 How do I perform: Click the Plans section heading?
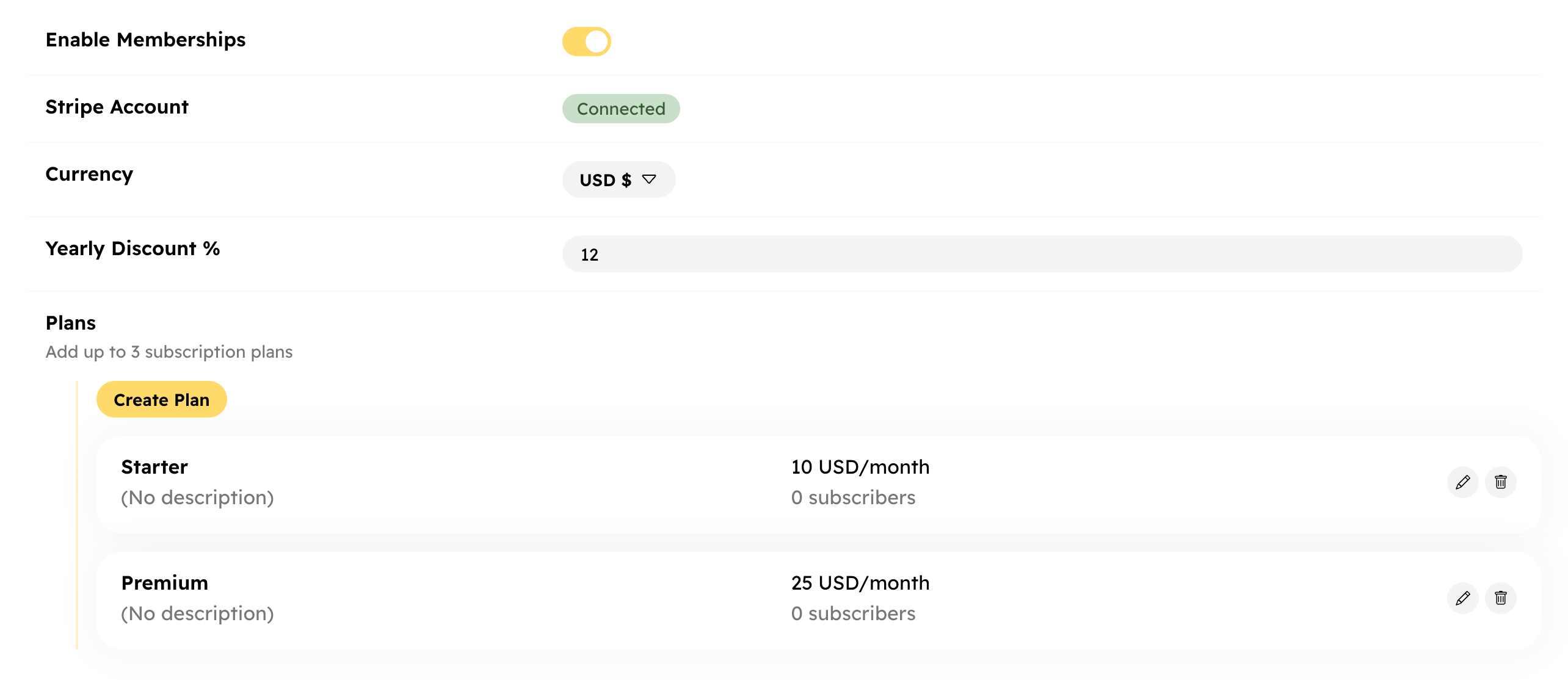coord(71,323)
